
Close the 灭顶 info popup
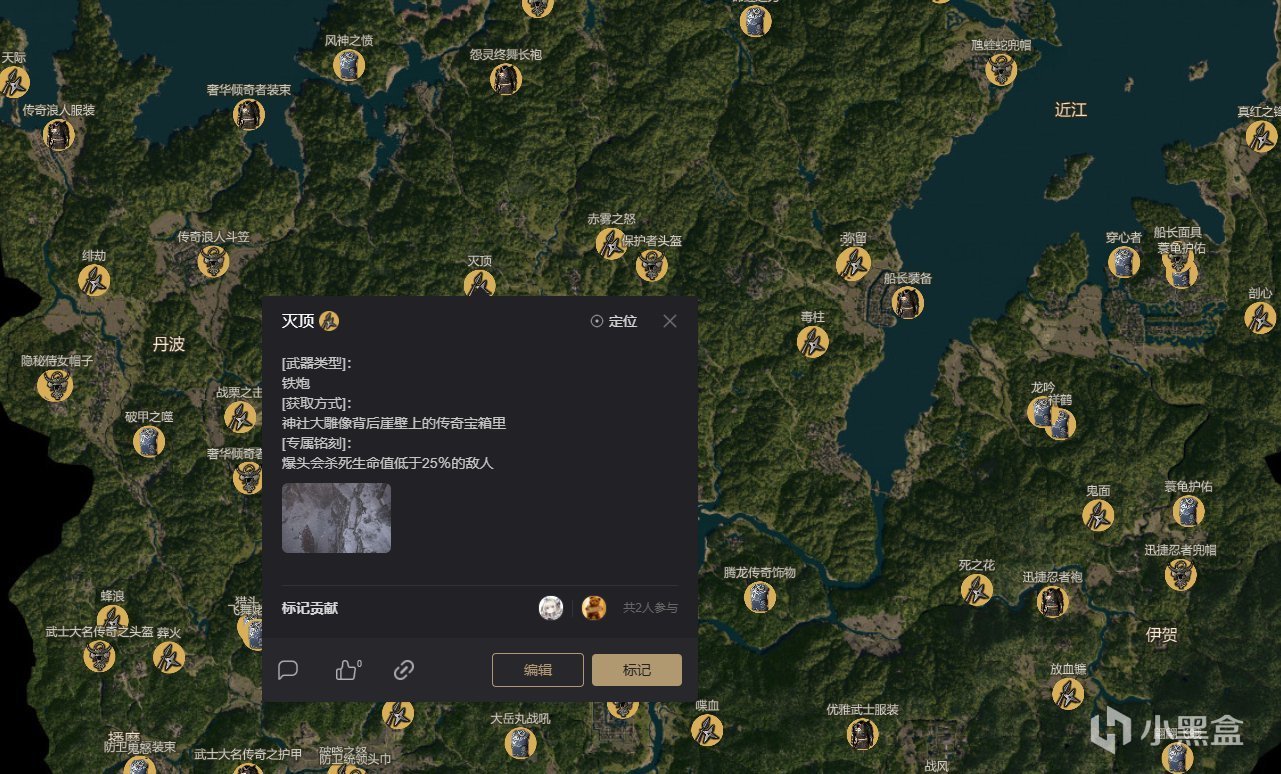(x=670, y=321)
